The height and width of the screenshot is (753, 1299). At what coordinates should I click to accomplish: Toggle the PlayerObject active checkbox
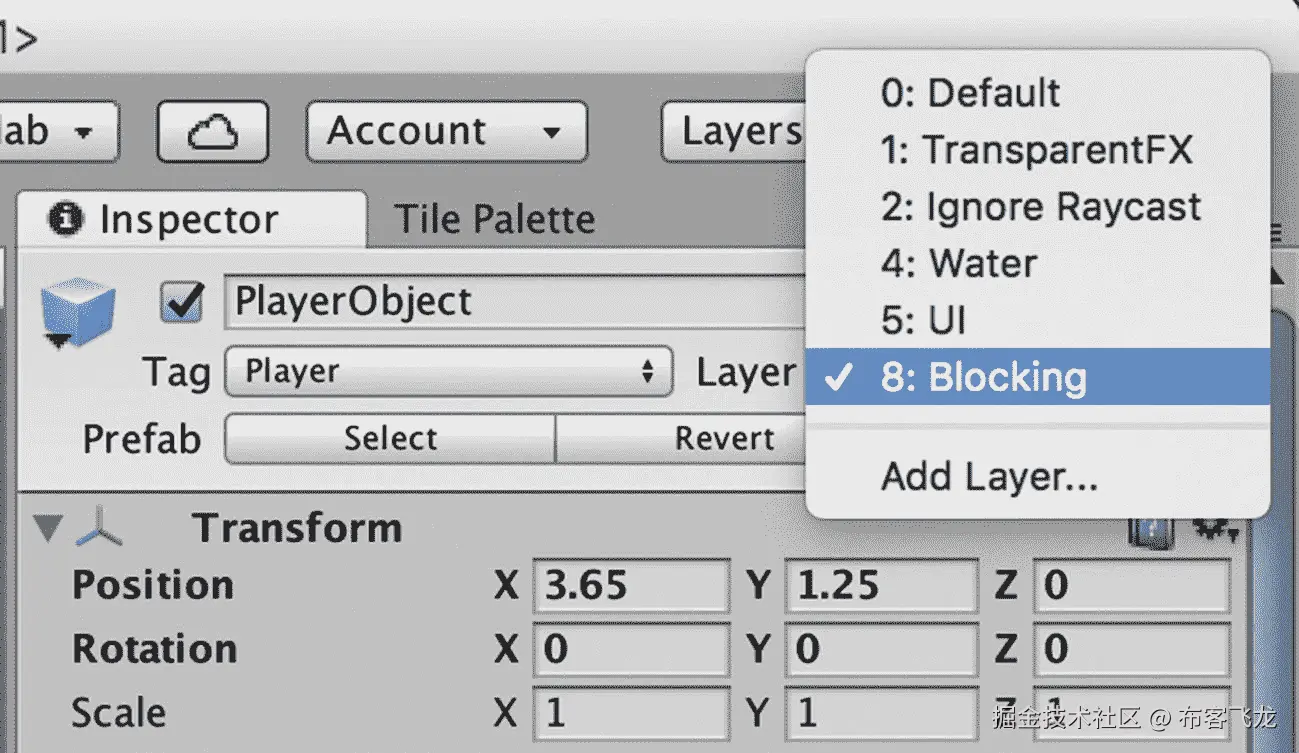click(184, 303)
